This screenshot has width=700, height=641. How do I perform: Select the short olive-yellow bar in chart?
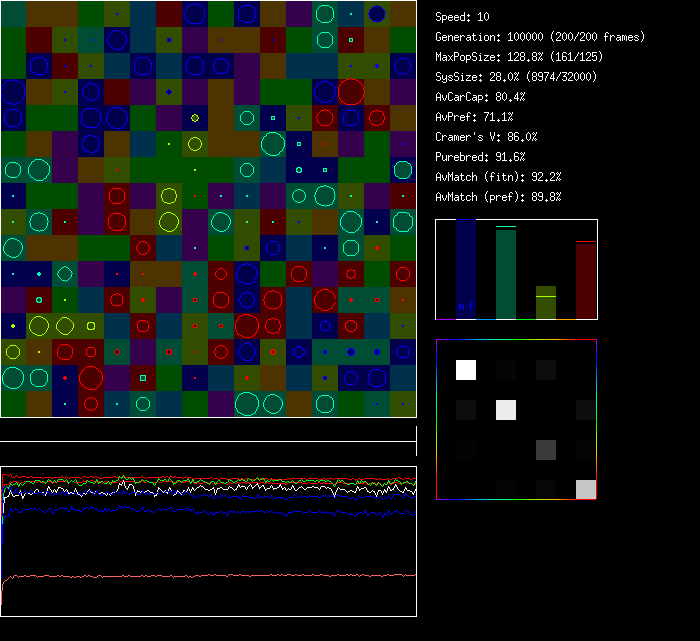coord(545,303)
